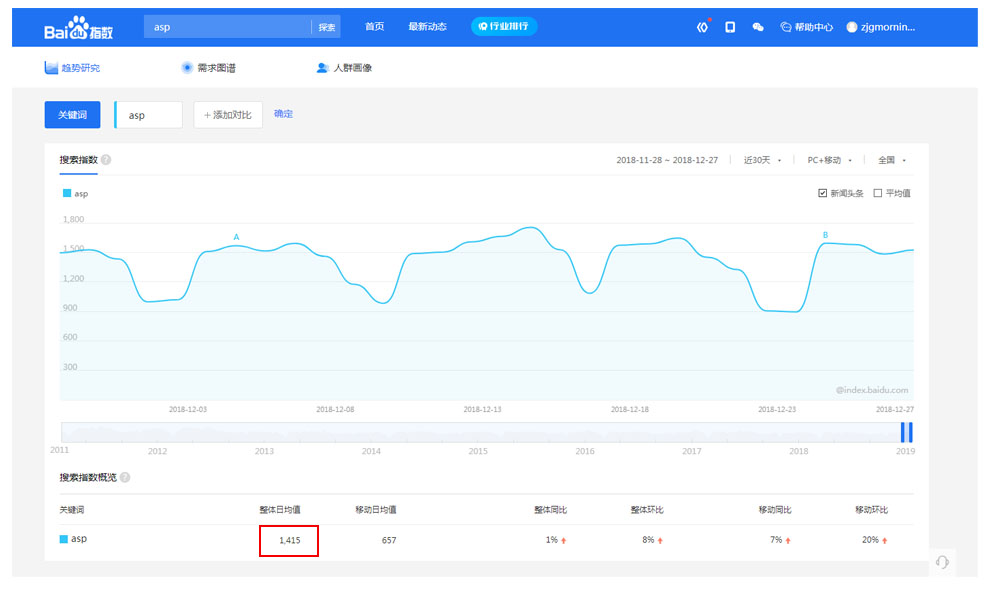Switch to the 人群画像 tab

pyautogui.click(x=344, y=68)
